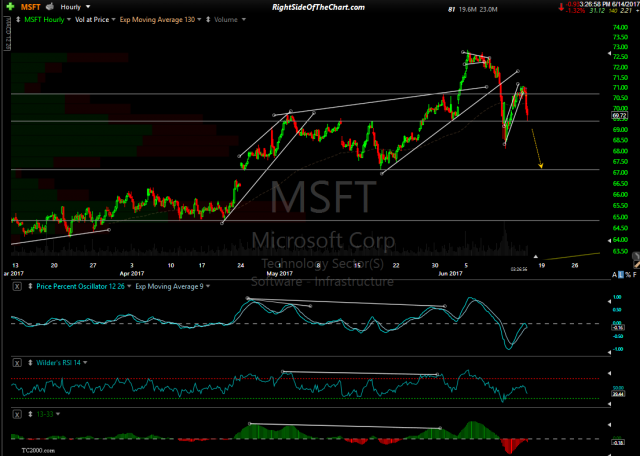
Task: Close the 13-33 indicator pane
Action: [x=17, y=414]
